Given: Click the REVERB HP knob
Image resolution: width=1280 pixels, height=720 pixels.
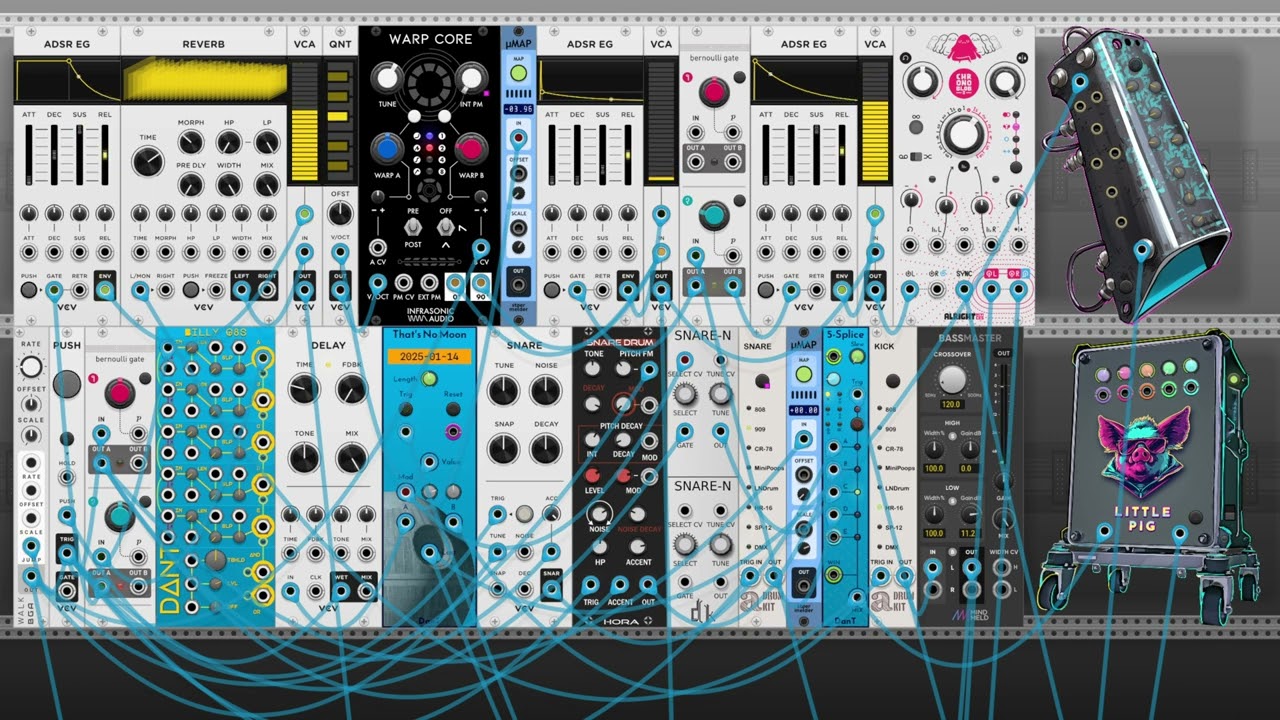Looking at the screenshot, I should click(x=229, y=143).
